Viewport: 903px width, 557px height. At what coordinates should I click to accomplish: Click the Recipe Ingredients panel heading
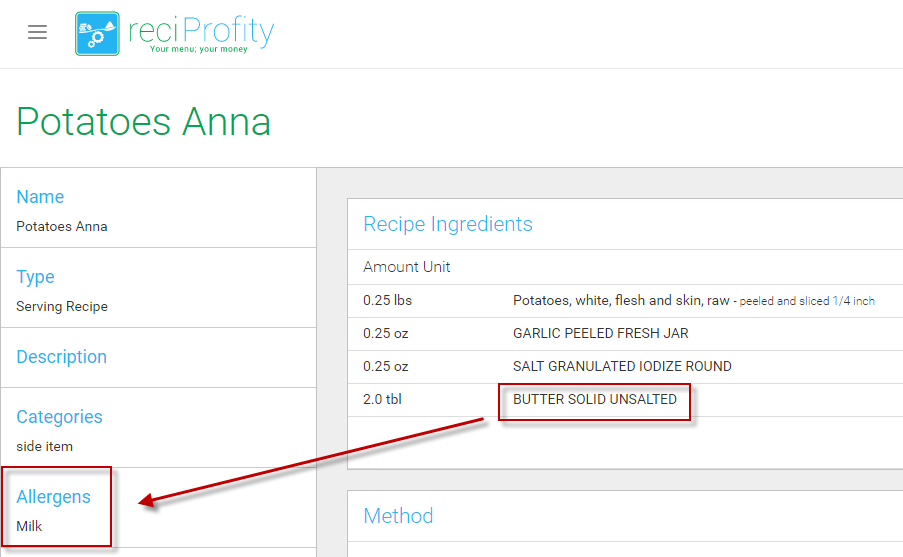pos(448,224)
